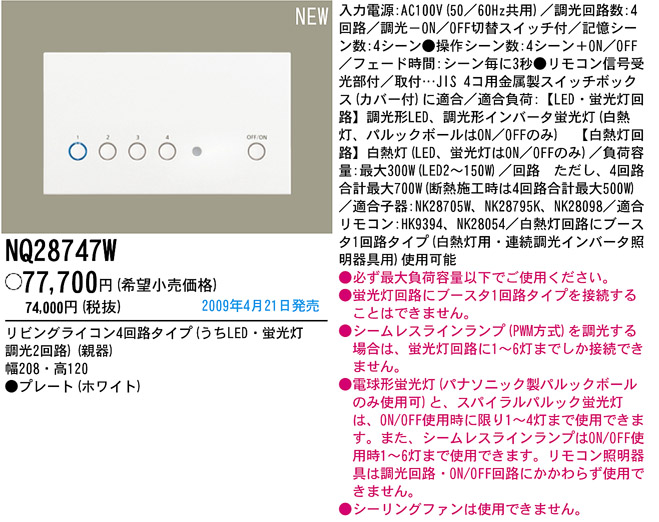Click the 74,000円(税抜) price text
The width and height of the screenshot is (659, 522).
(x=70, y=307)
